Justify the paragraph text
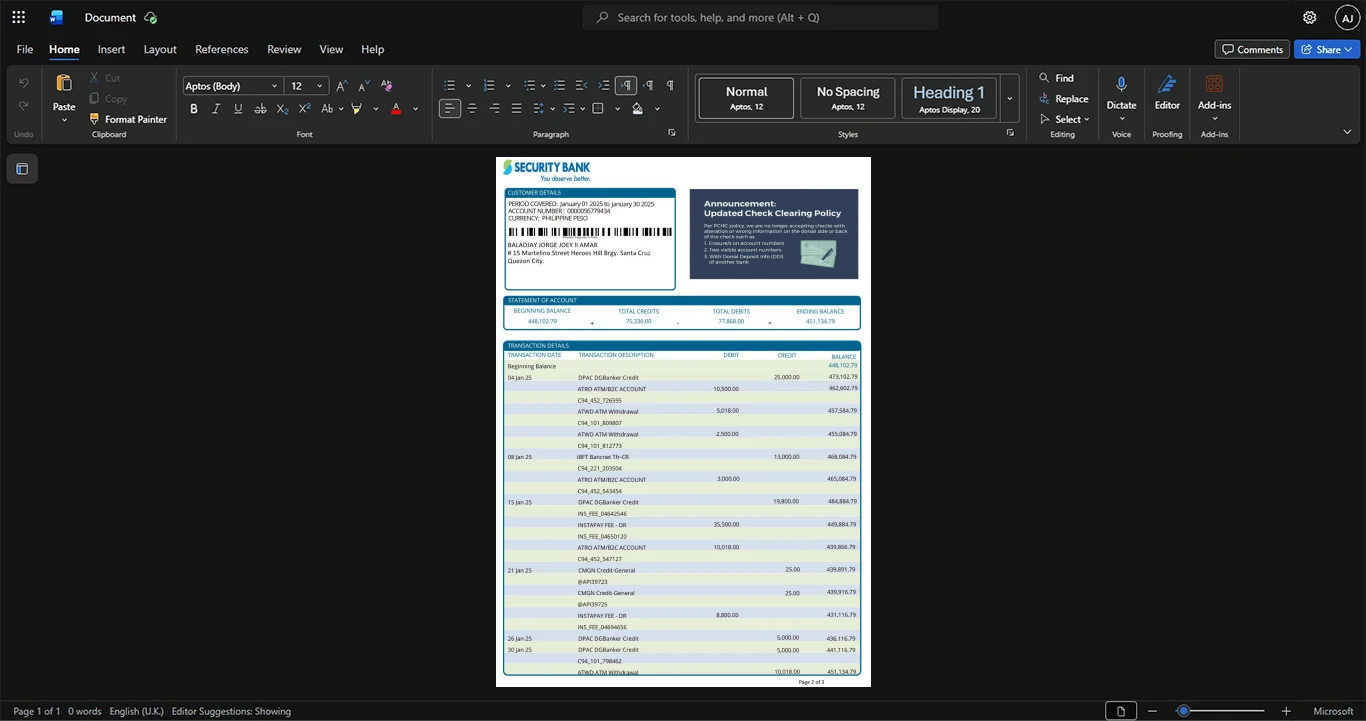 point(516,109)
